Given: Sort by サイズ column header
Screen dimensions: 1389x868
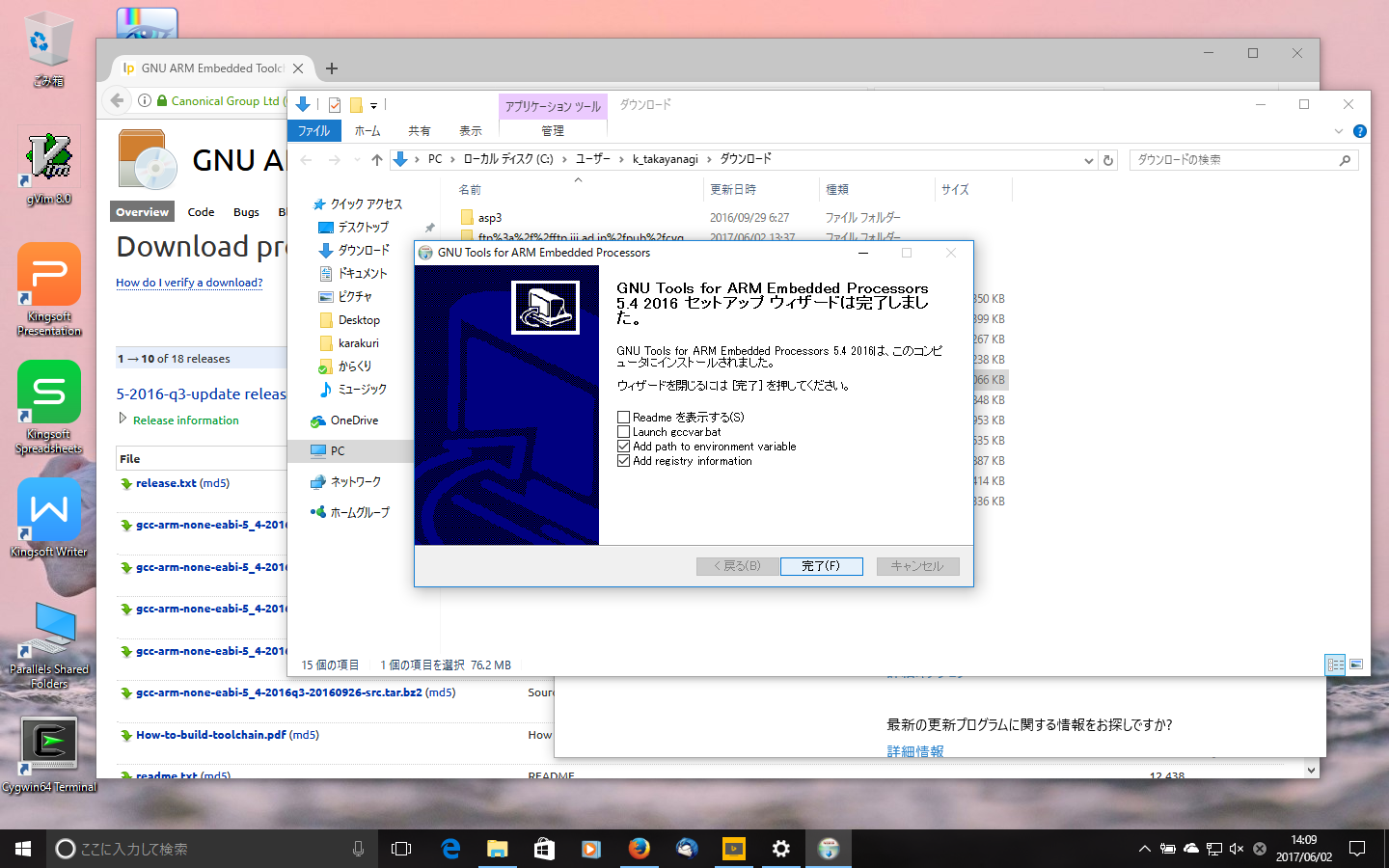Looking at the screenshot, I should [x=955, y=190].
